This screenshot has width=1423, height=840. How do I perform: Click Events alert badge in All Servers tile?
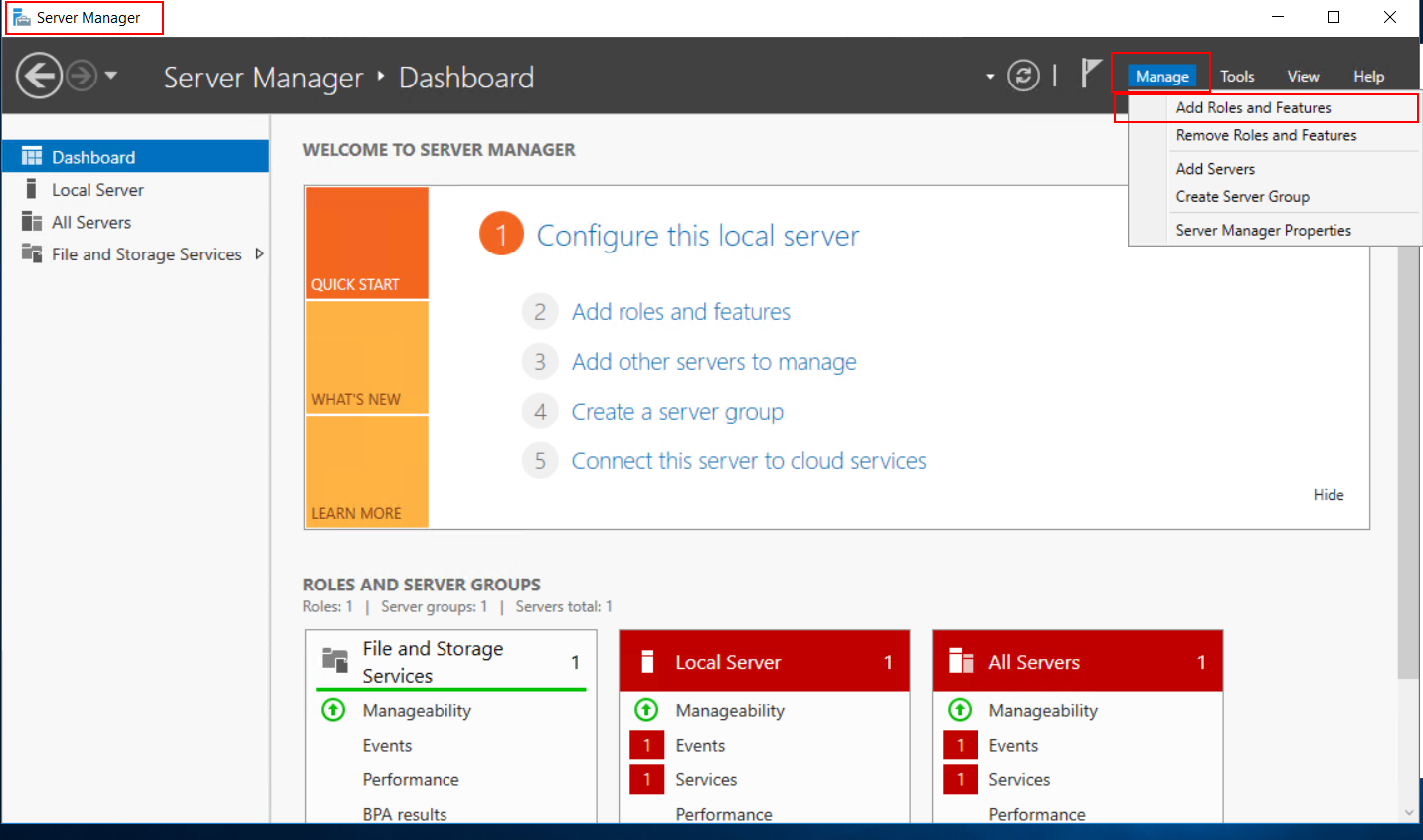[x=960, y=745]
